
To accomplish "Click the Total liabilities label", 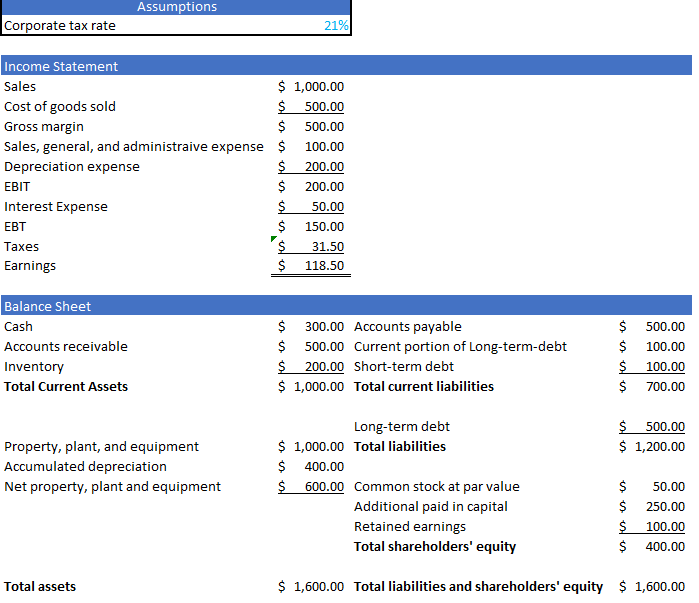I will click(400, 447).
